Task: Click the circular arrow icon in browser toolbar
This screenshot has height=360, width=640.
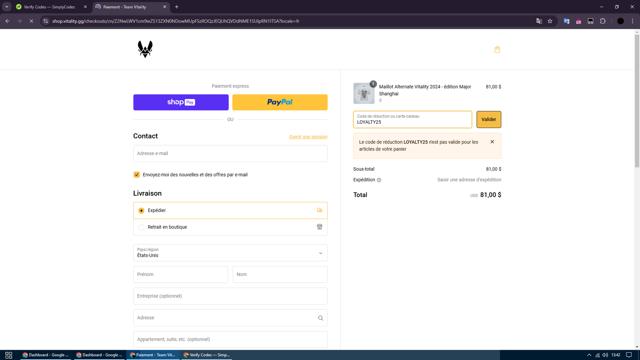Action: (603, 21)
